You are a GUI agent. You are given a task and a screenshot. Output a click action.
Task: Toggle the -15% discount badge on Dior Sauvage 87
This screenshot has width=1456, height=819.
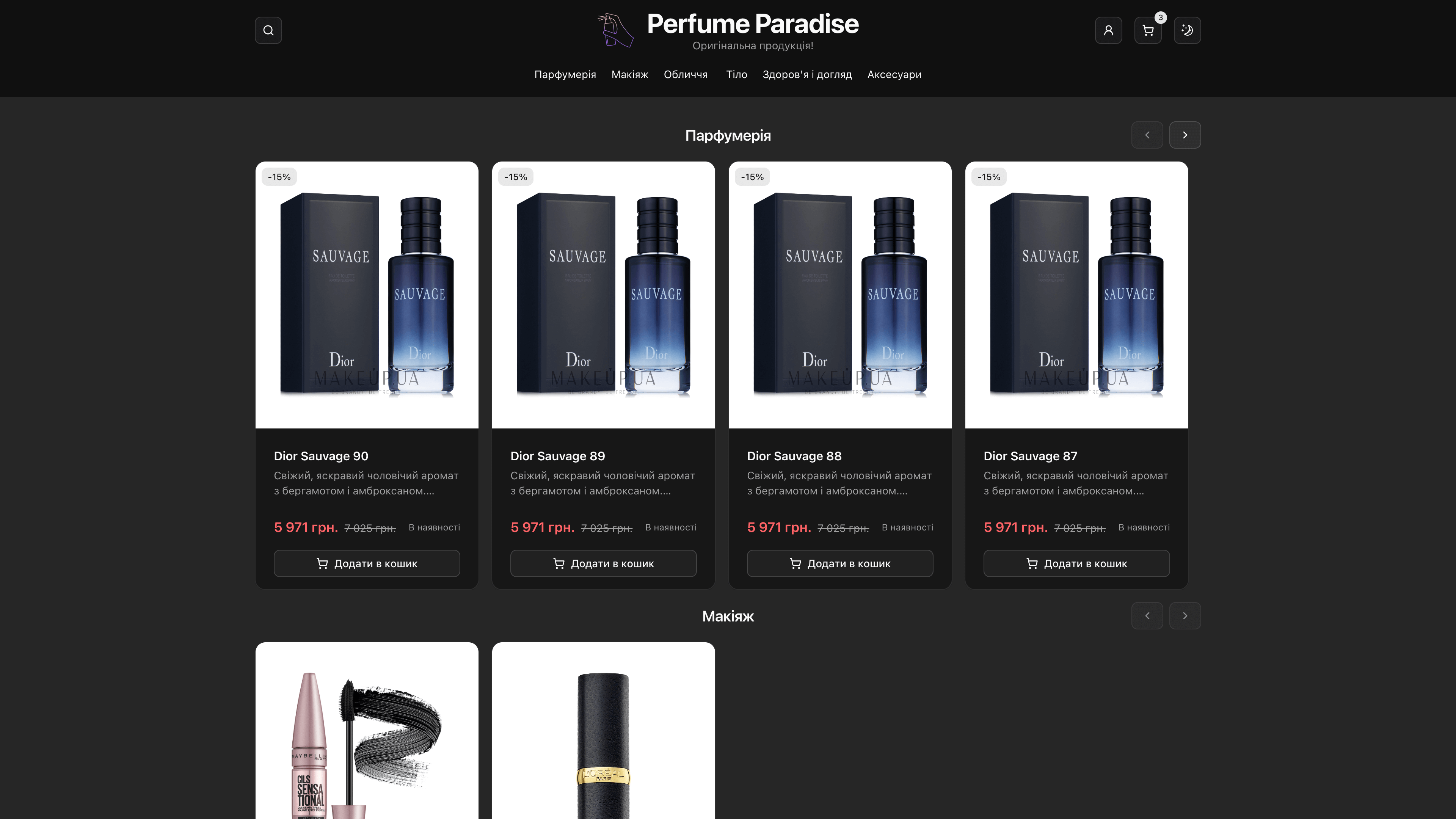(x=988, y=176)
